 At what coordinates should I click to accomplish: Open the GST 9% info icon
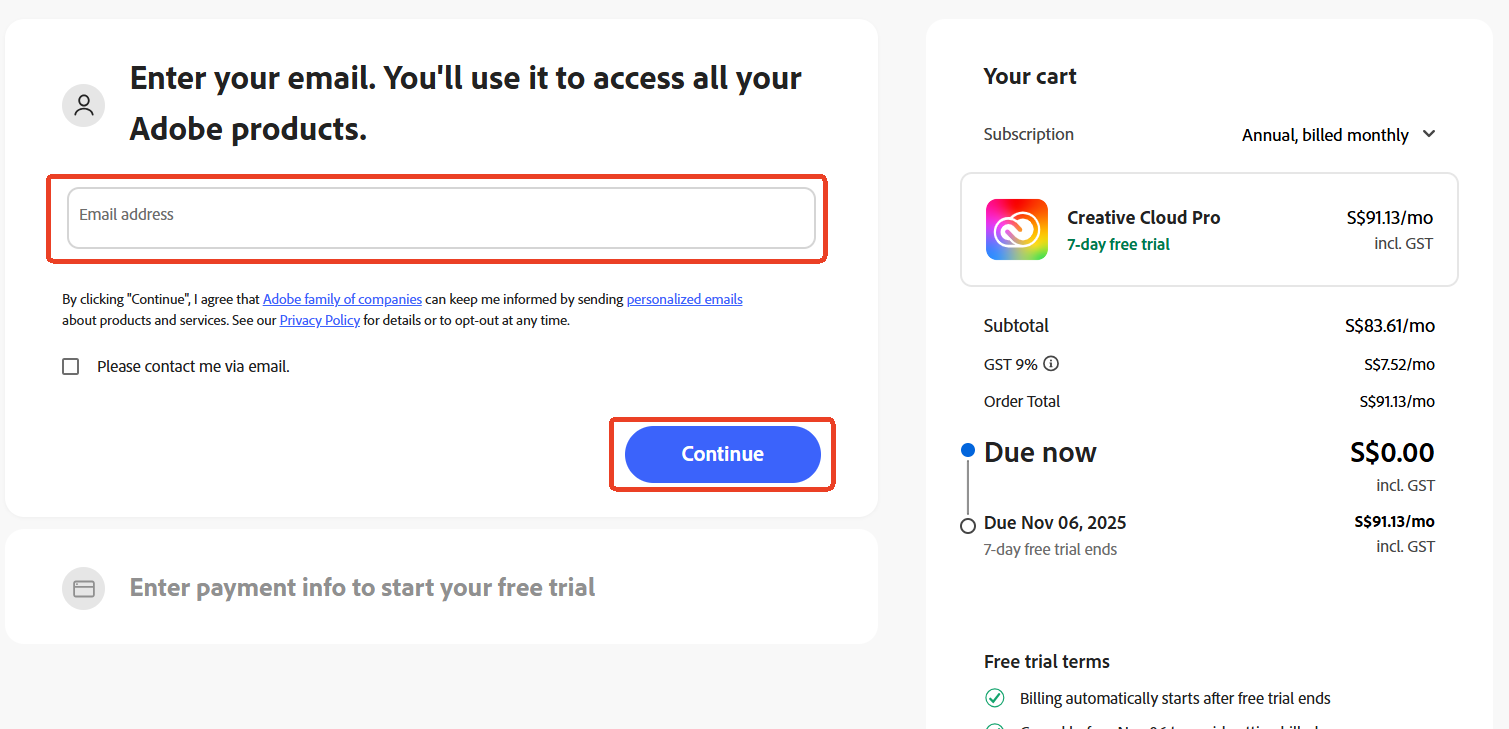[1051, 364]
